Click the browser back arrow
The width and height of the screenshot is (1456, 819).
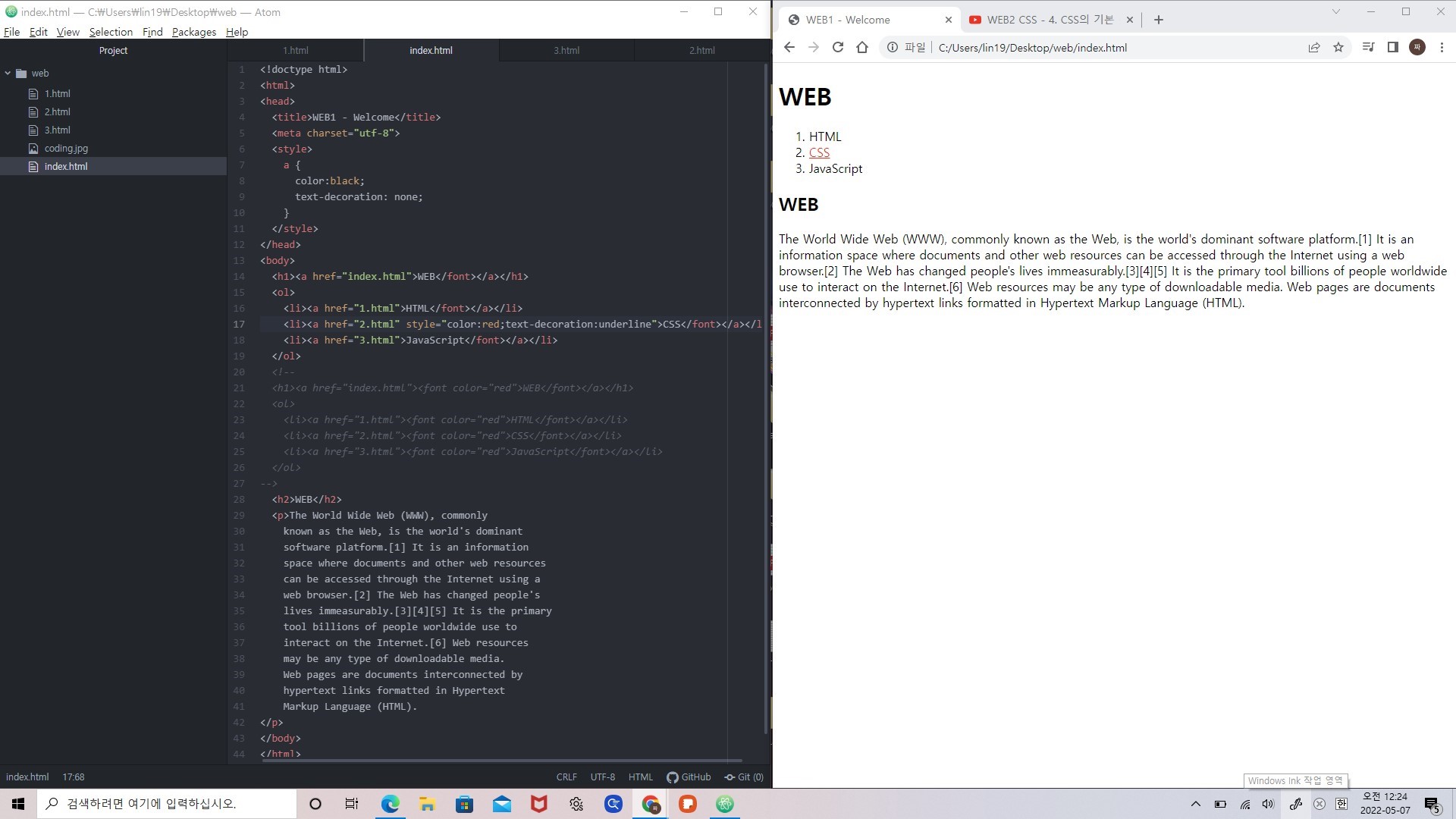[x=789, y=47]
